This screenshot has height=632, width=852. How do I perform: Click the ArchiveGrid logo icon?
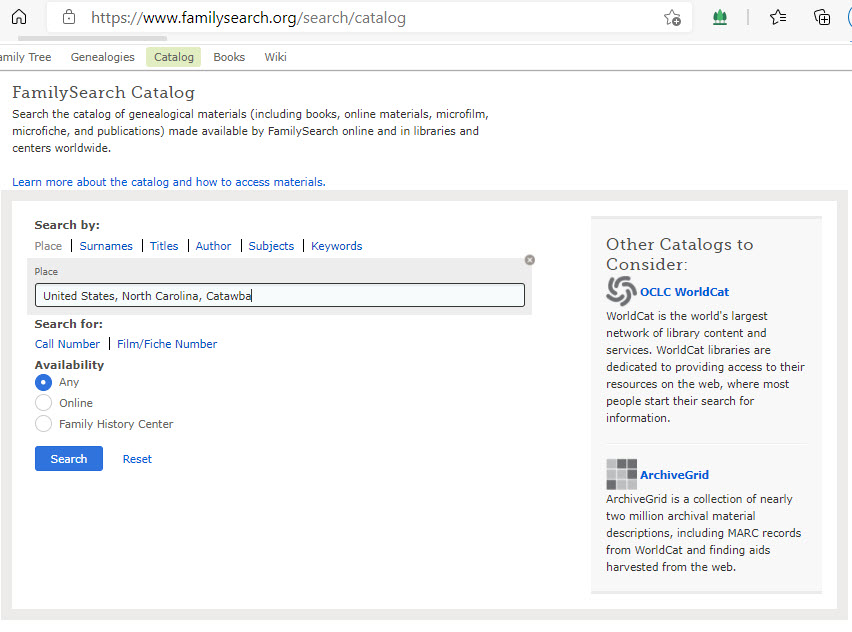click(x=621, y=474)
